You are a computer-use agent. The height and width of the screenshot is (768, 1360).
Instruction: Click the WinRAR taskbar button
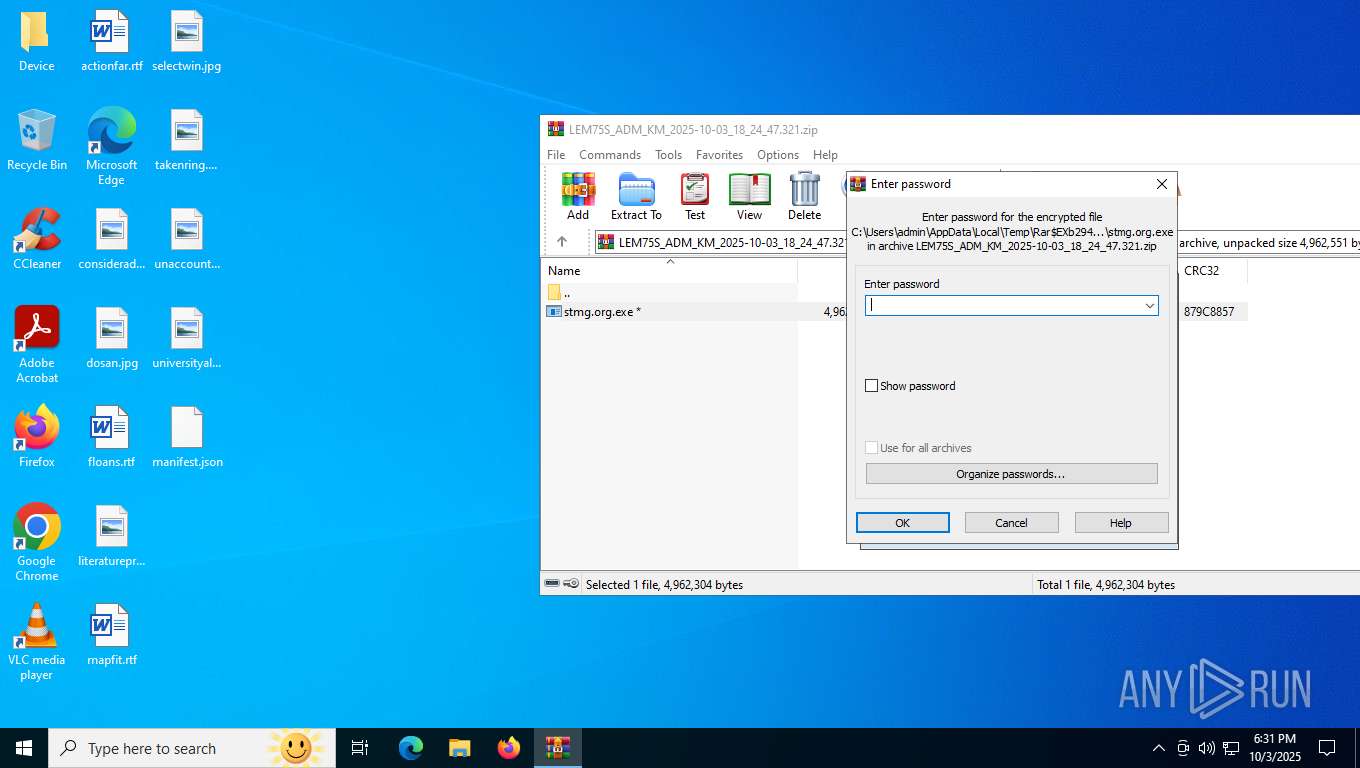pyautogui.click(x=558, y=748)
